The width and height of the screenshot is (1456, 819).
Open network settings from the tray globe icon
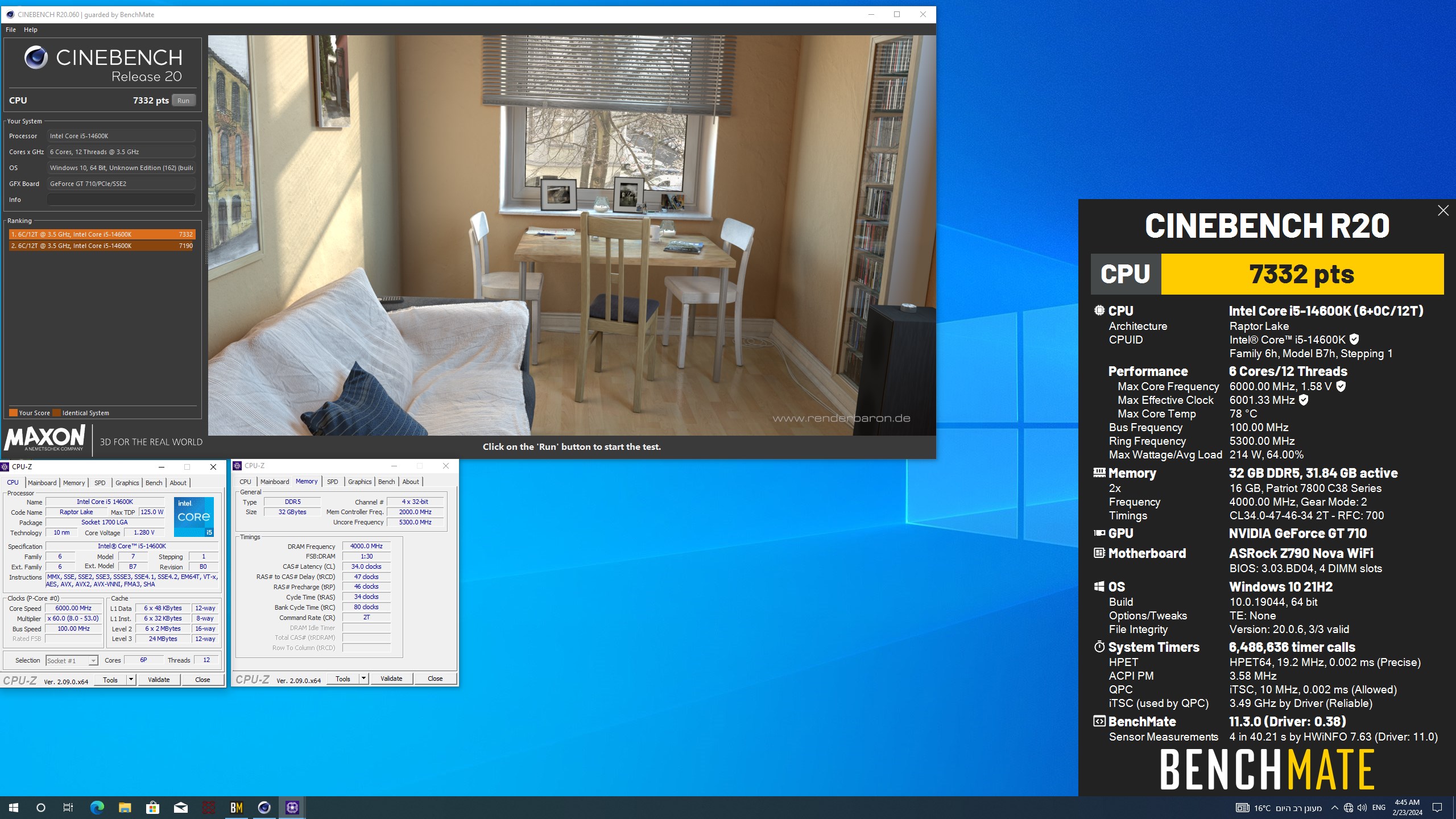(x=1348, y=808)
